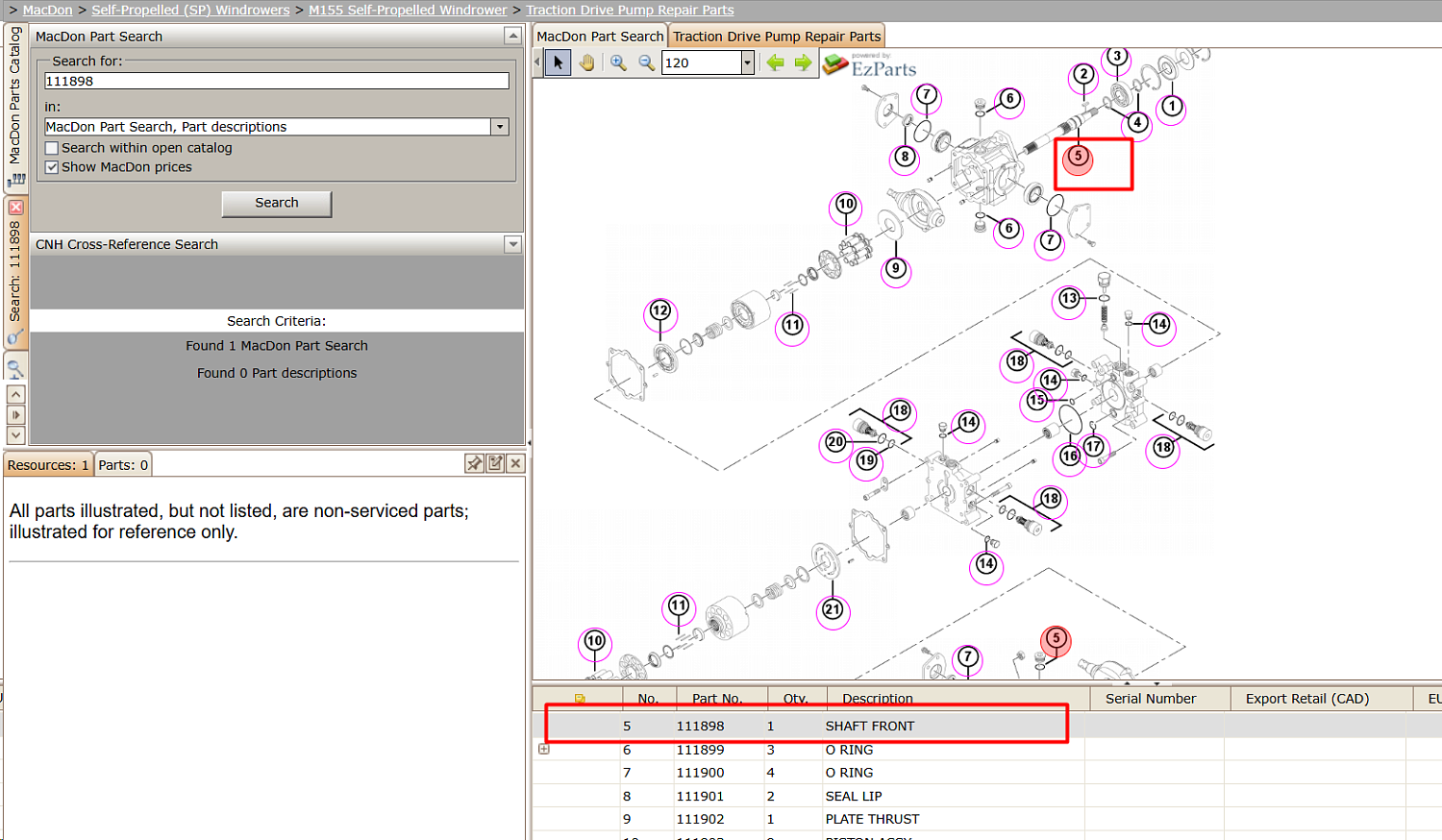Select callout 21 in the diagram
This screenshot has width=1442, height=840.
[x=833, y=609]
